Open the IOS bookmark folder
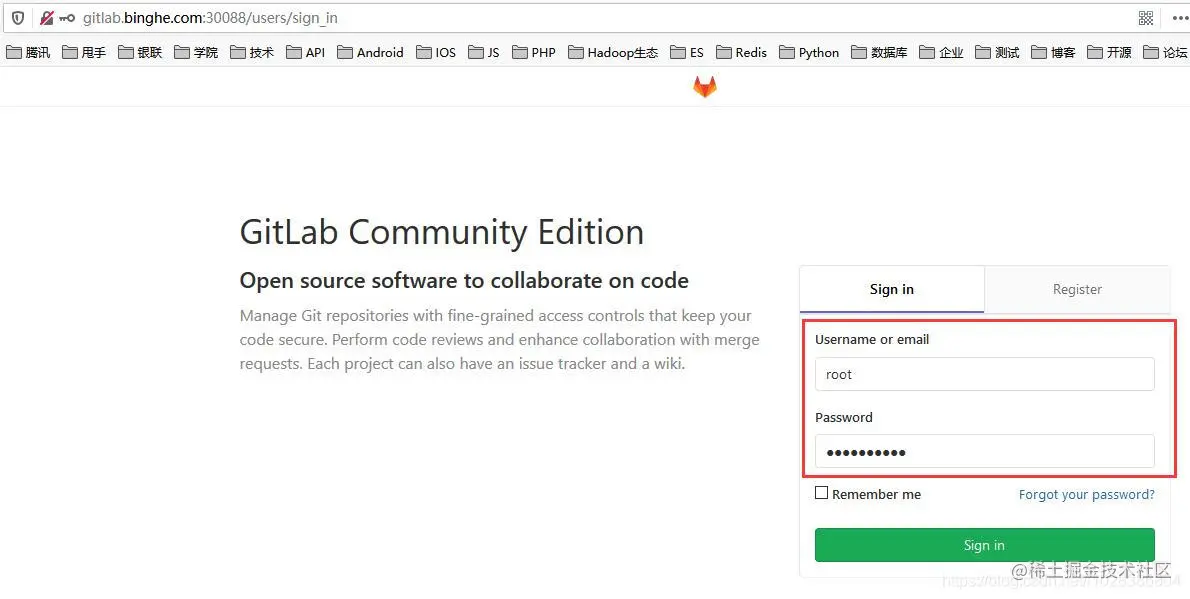1190x599 pixels. (x=436, y=52)
